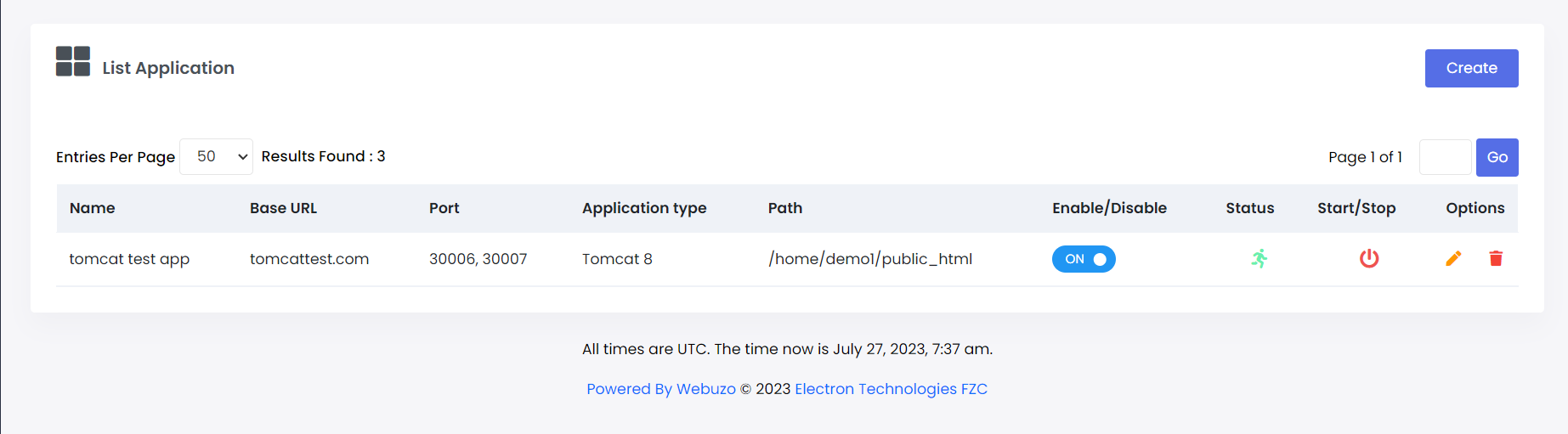Click the Path column header

[785, 208]
